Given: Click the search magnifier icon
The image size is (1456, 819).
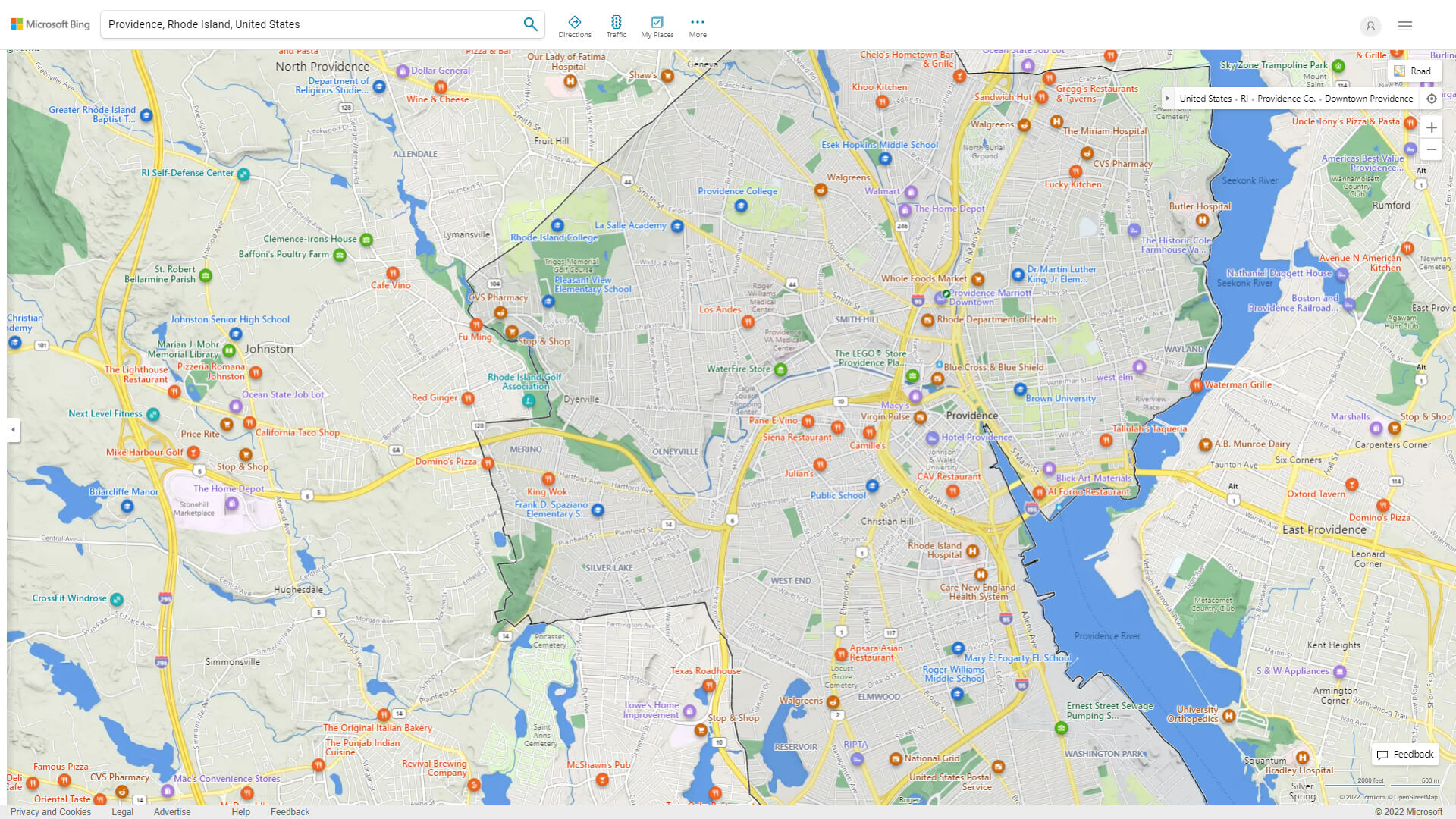Looking at the screenshot, I should [530, 24].
